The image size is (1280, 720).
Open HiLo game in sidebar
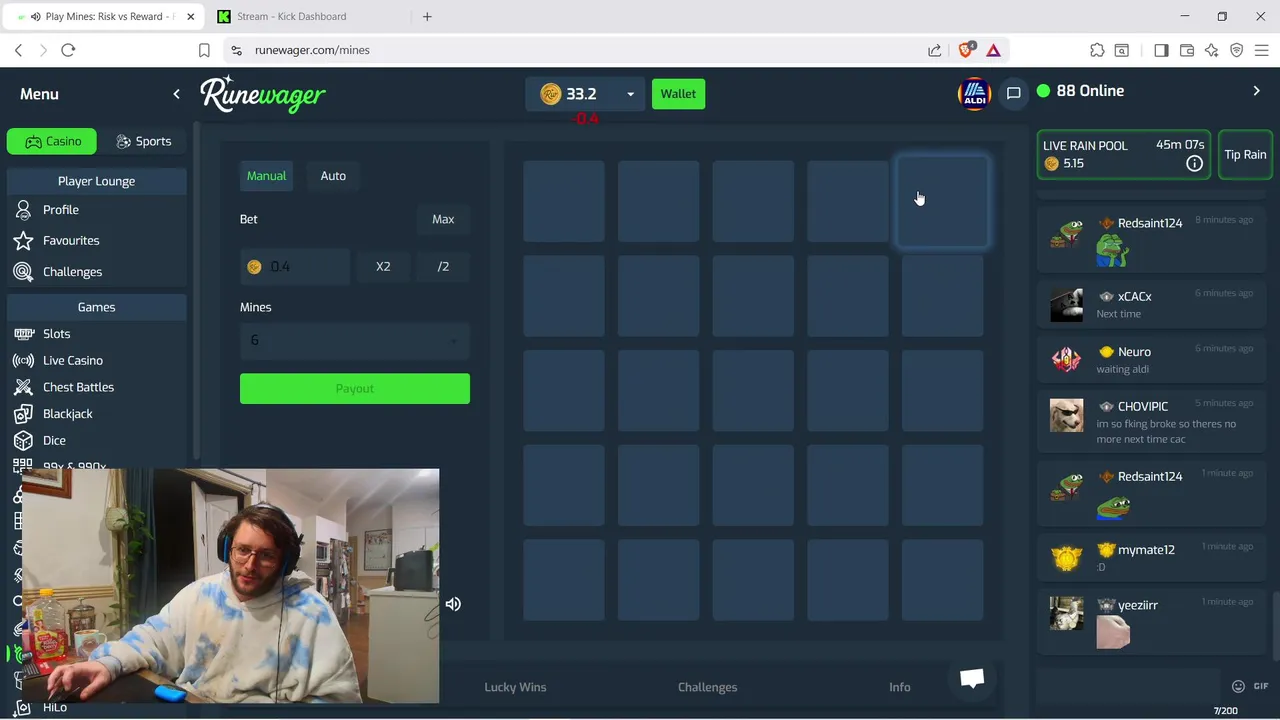pos(54,708)
